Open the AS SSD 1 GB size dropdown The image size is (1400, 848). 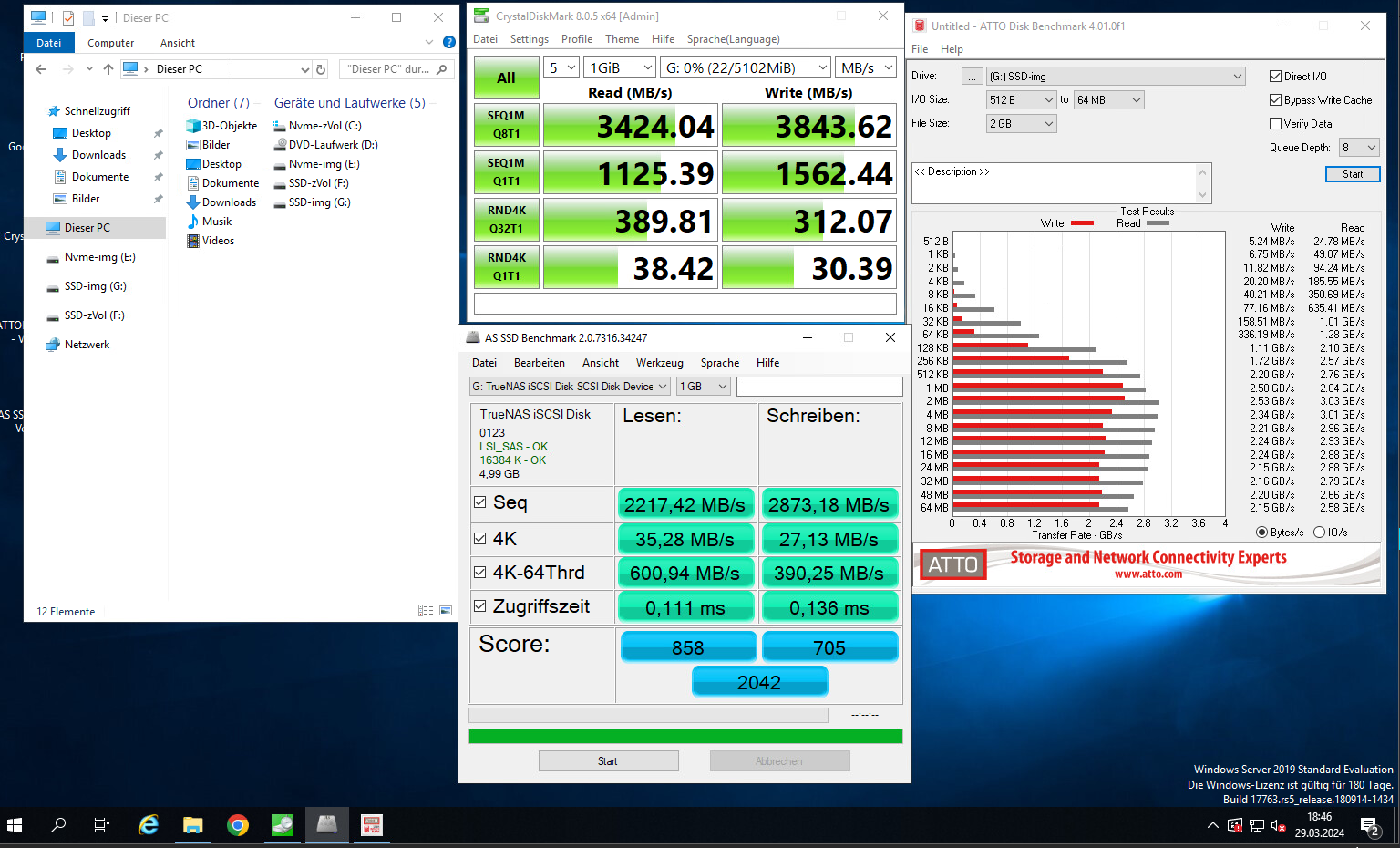pos(704,387)
